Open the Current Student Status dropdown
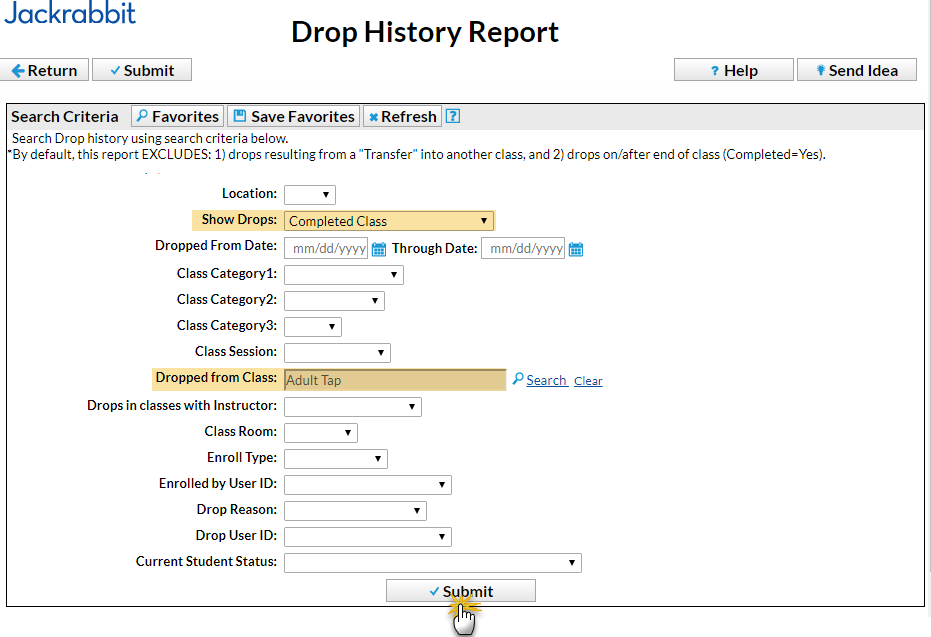Image resolution: width=931 pixels, height=637 pixels. click(433, 563)
